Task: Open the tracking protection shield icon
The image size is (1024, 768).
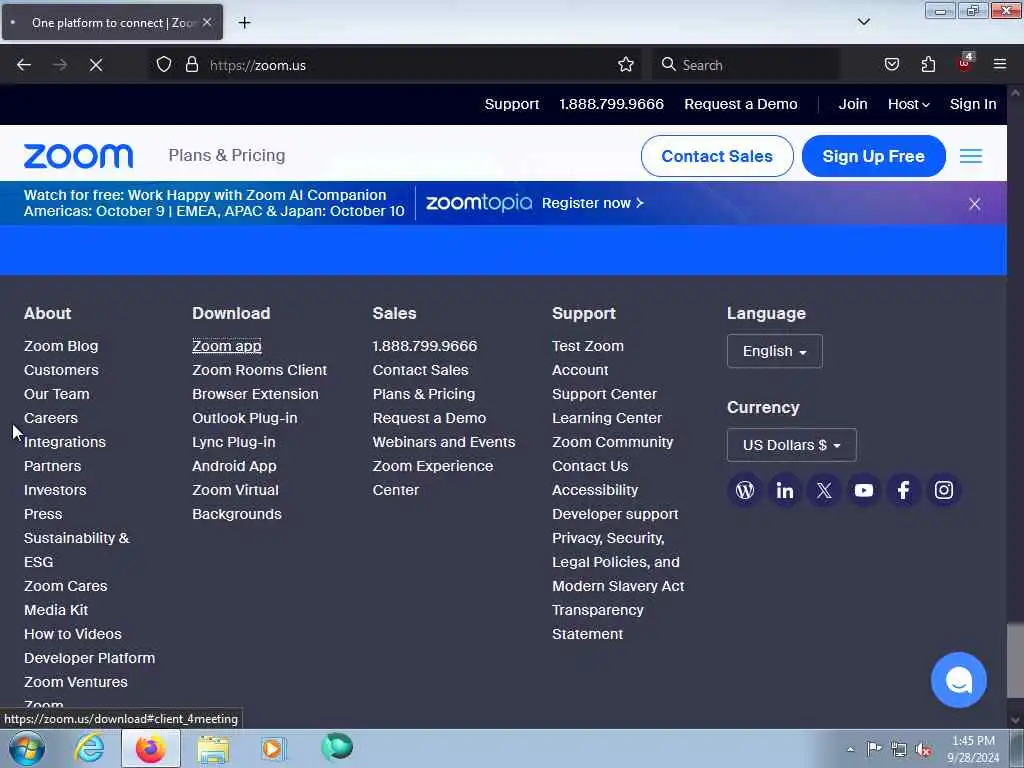Action: click(x=164, y=65)
